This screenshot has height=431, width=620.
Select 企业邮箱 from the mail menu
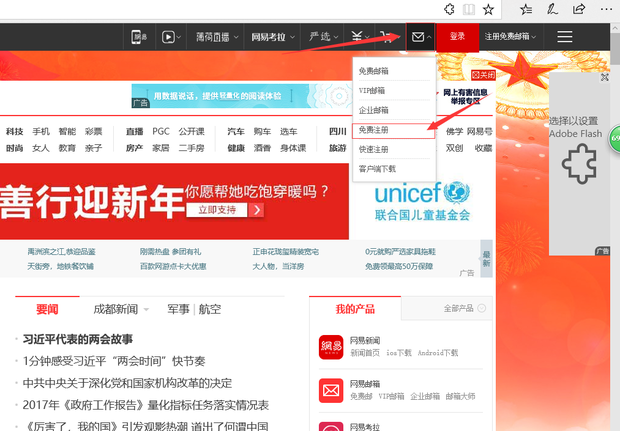point(373,110)
